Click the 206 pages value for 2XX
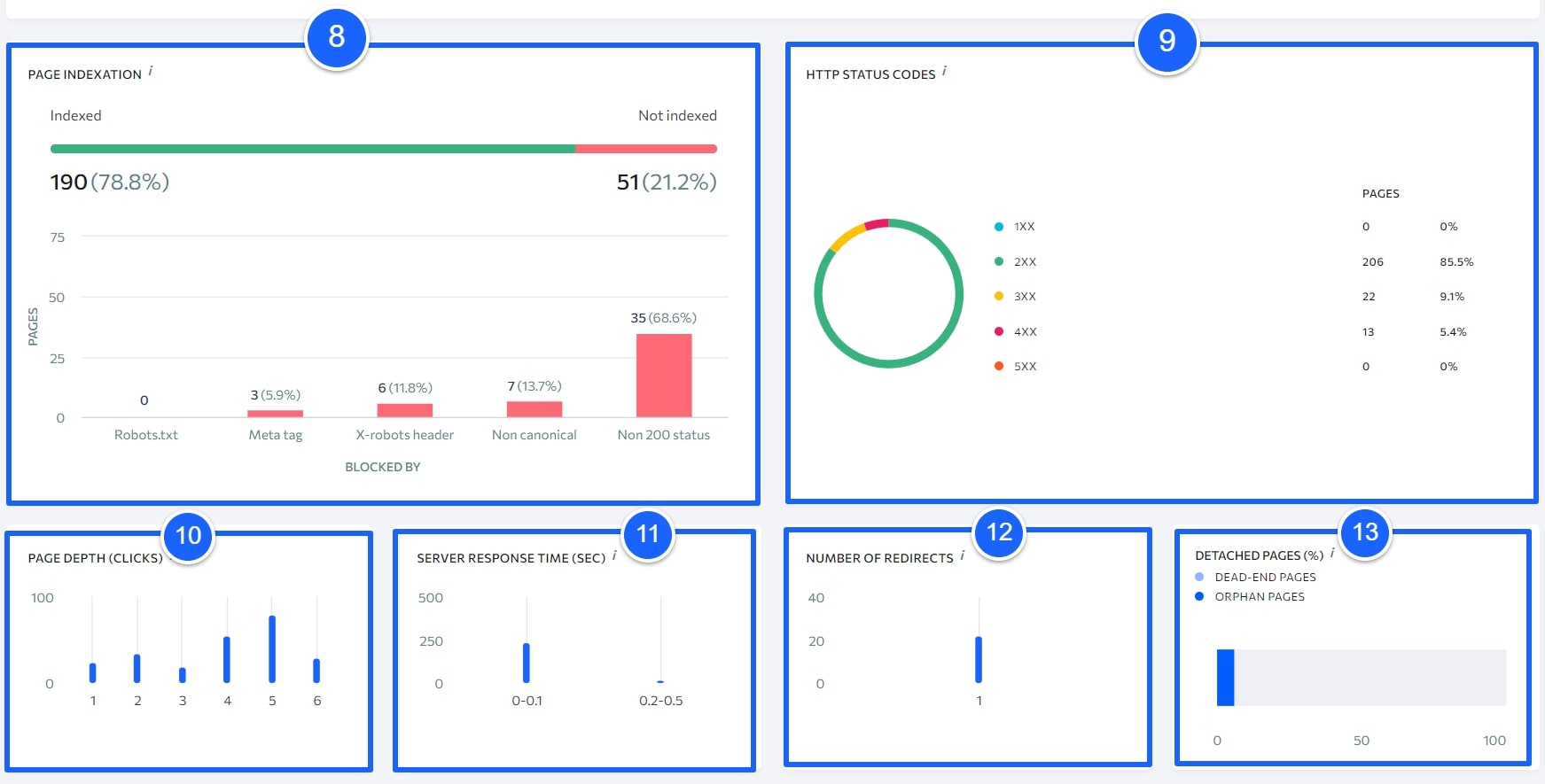This screenshot has width=1545, height=784. (1373, 261)
